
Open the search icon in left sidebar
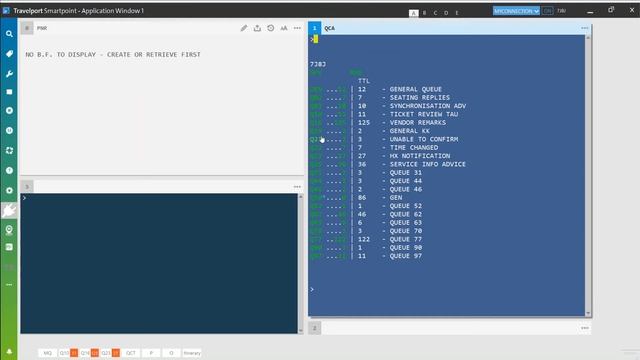click(x=9, y=34)
